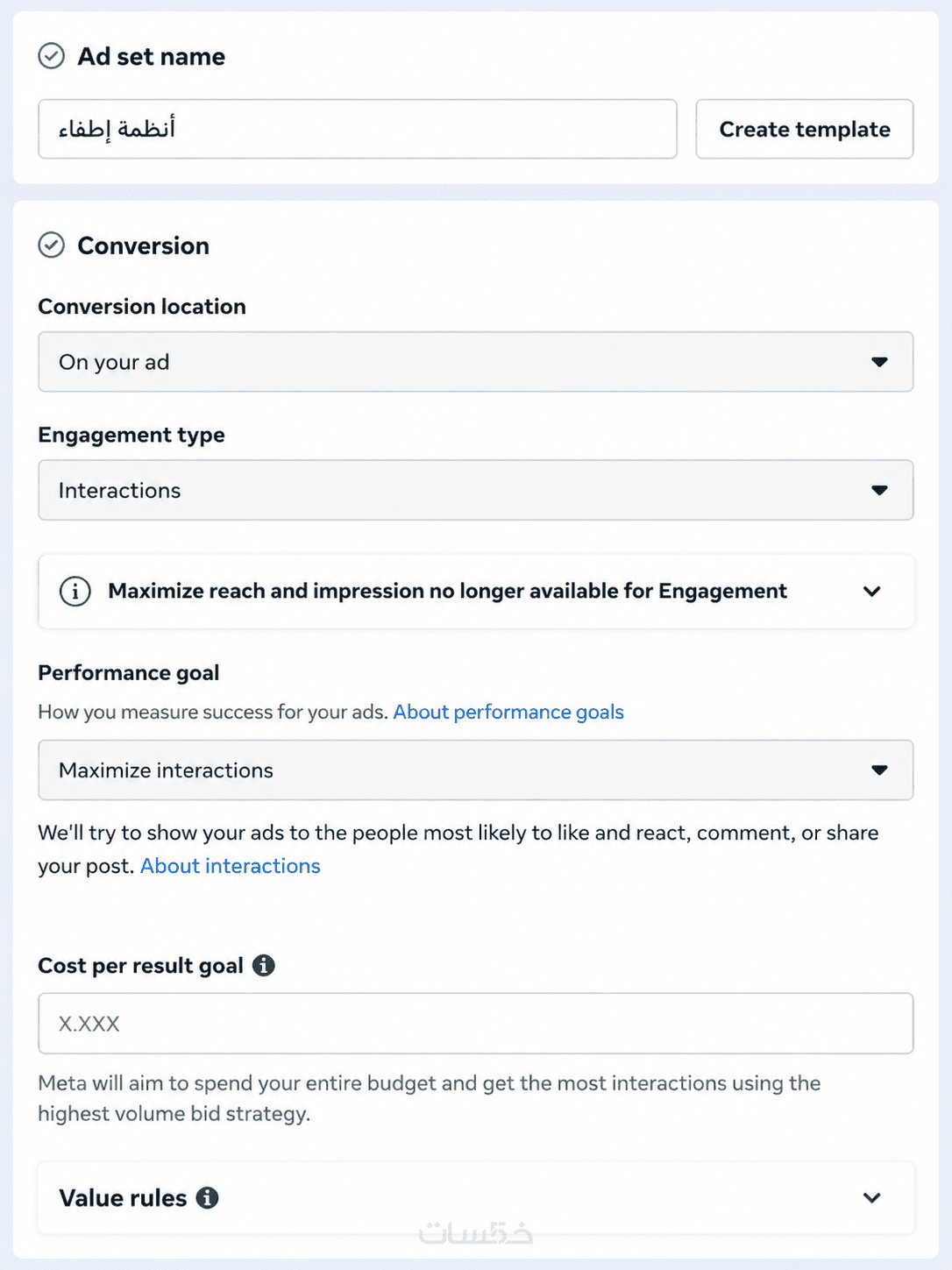Click the Conversion section checkmark icon
This screenshot has height=1270, width=952.
[51, 245]
